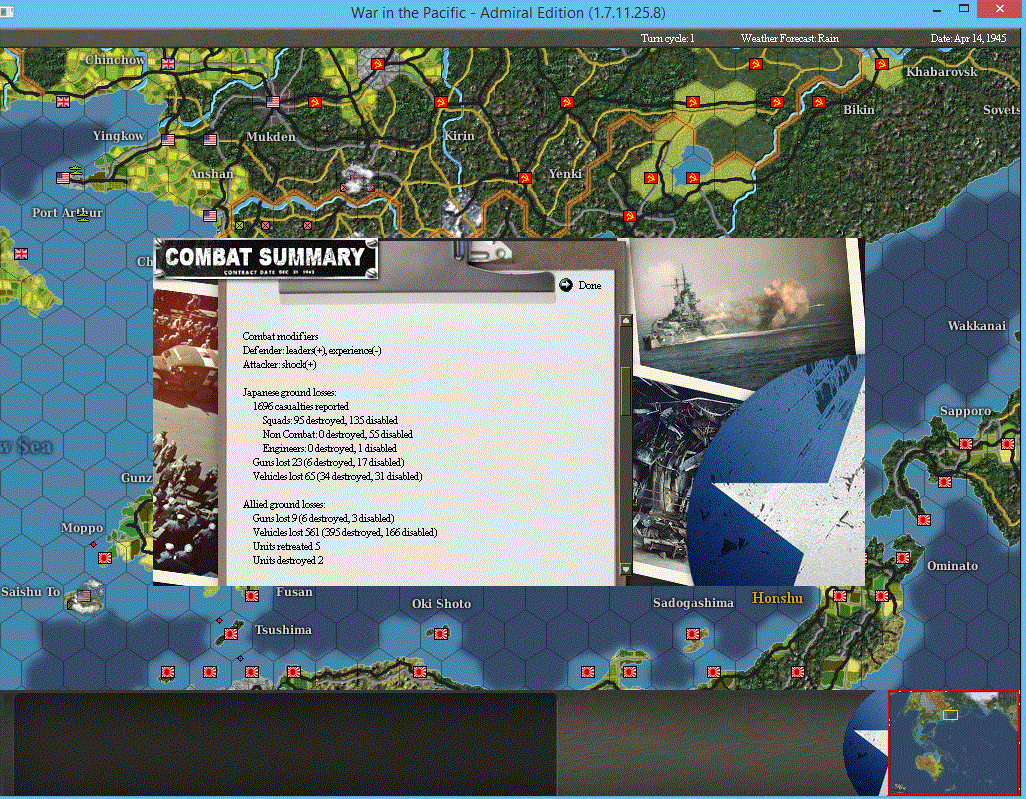This screenshot has width=1026, height=799.
Task: Click the 'Japanese ground losses:' heading
Action: (289, 393)
